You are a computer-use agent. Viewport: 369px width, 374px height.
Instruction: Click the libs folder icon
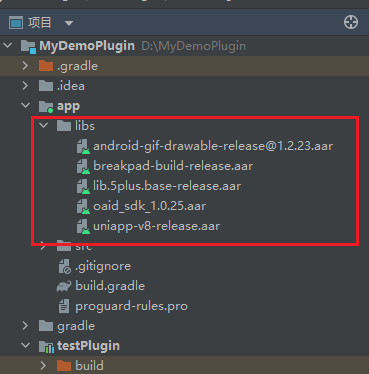point(64,126)
